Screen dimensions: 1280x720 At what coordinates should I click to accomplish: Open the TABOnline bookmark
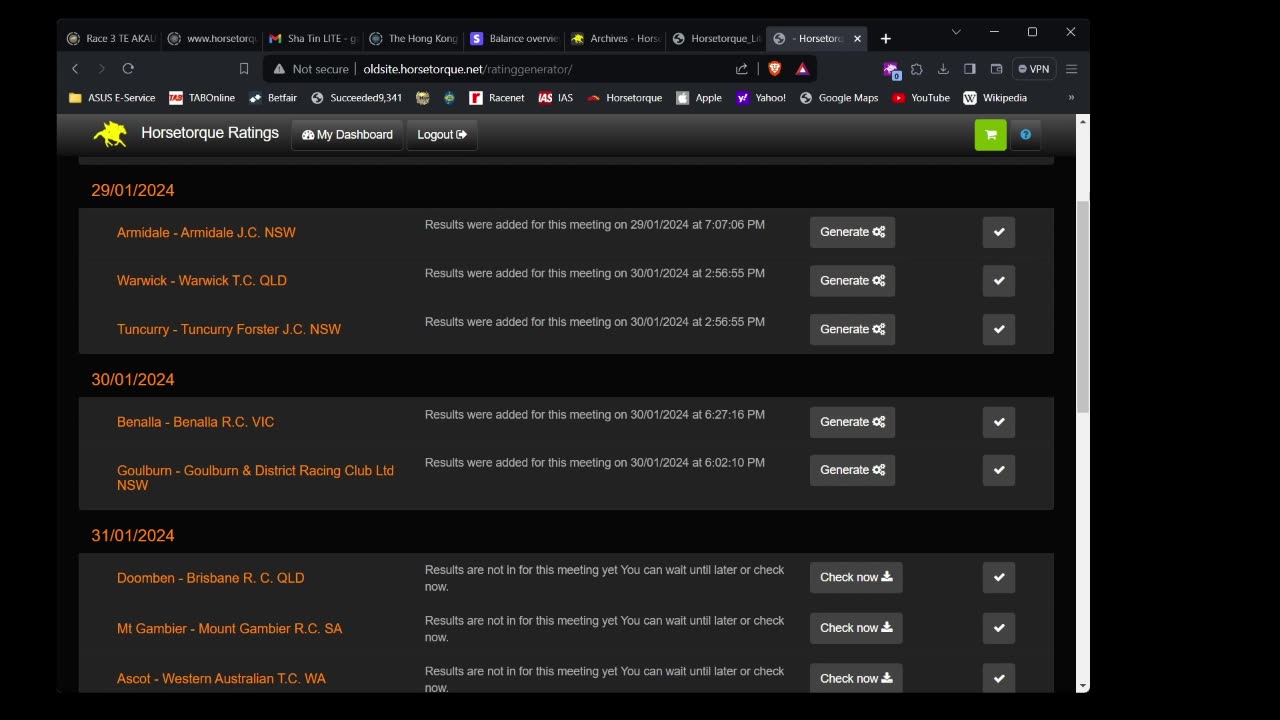(201, 98)
